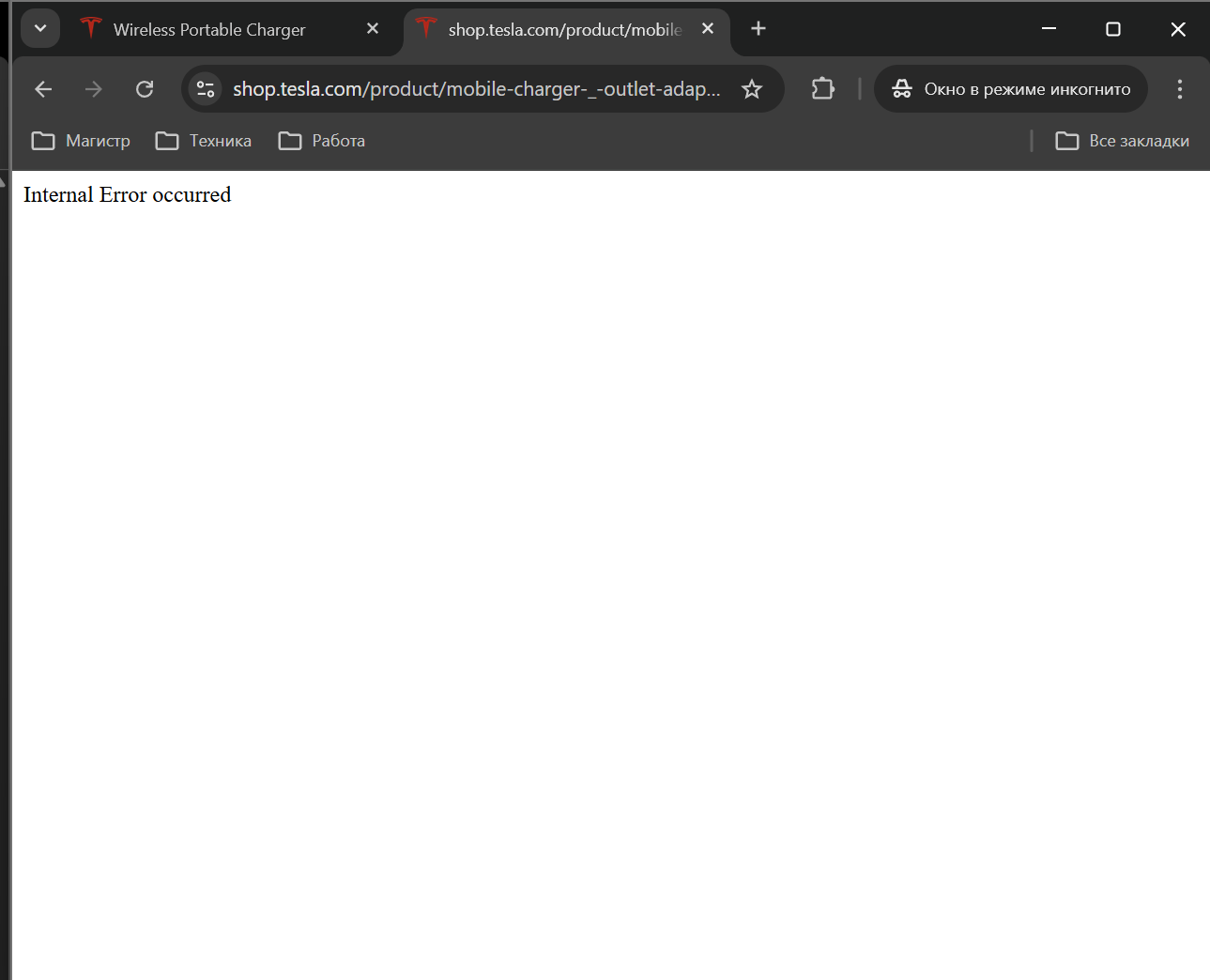Bookmark this page with star icon

click(x=752, y=89)
